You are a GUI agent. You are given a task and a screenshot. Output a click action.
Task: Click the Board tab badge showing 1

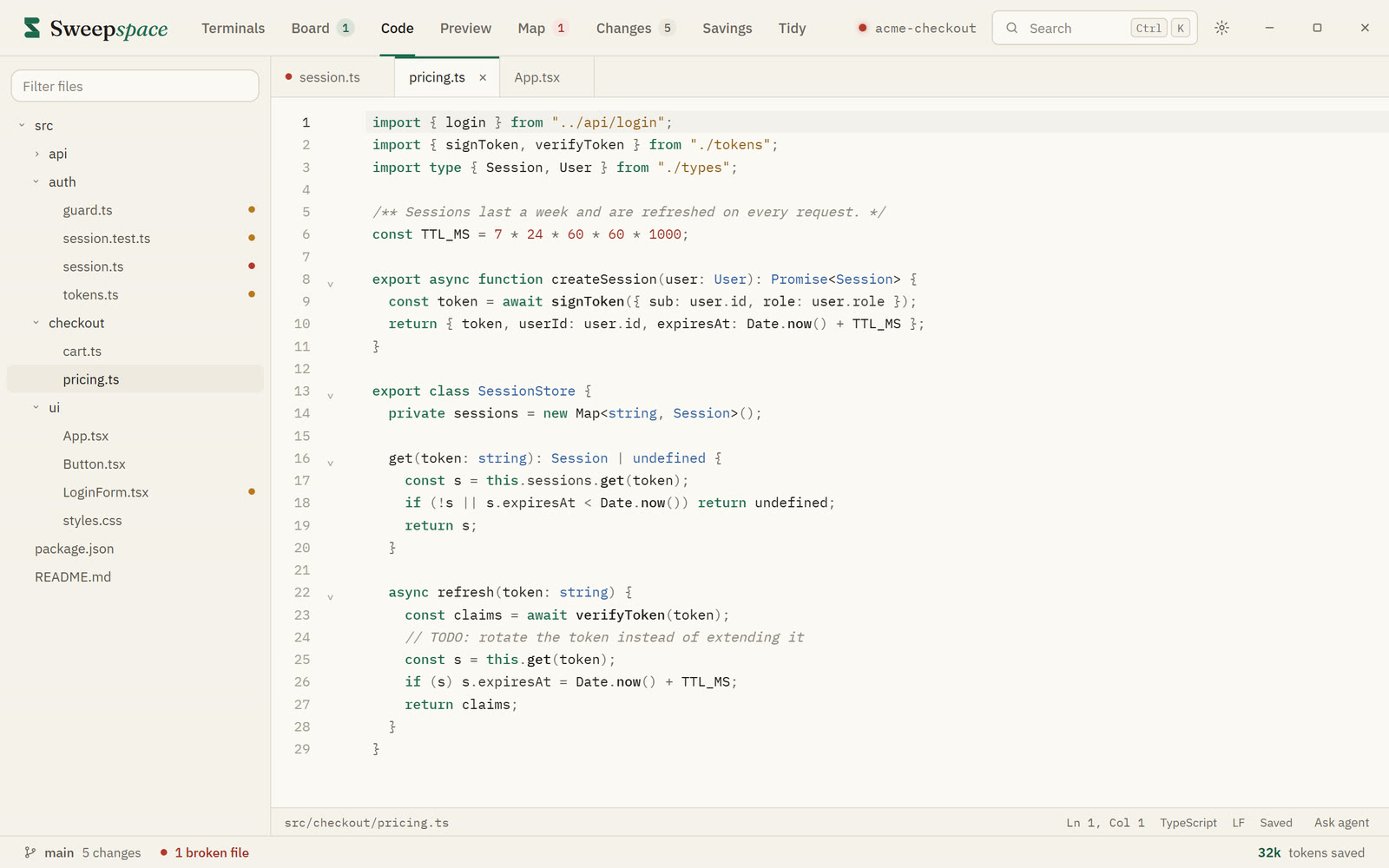[x=346, y=28]
